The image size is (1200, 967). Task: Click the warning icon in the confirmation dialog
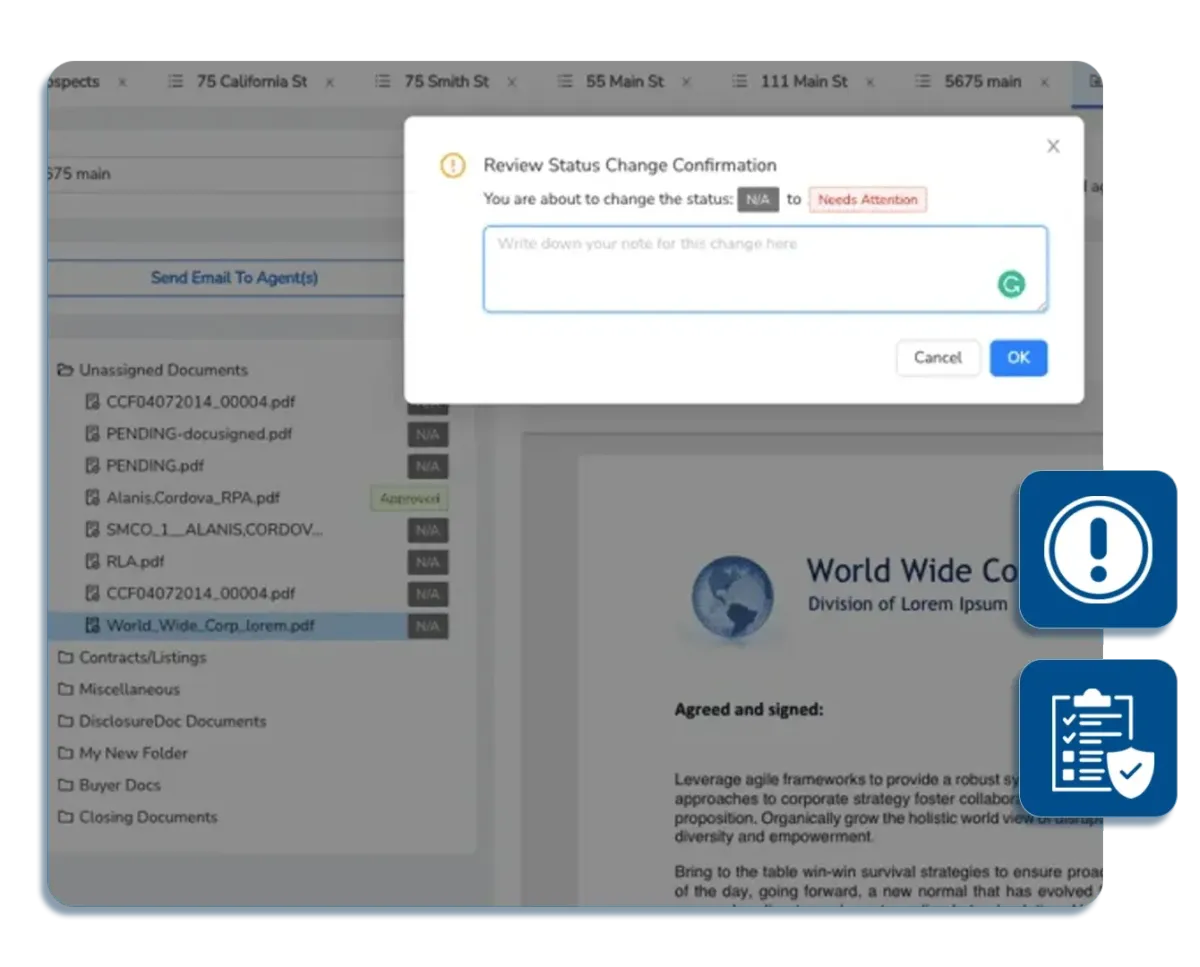[453, 166]
